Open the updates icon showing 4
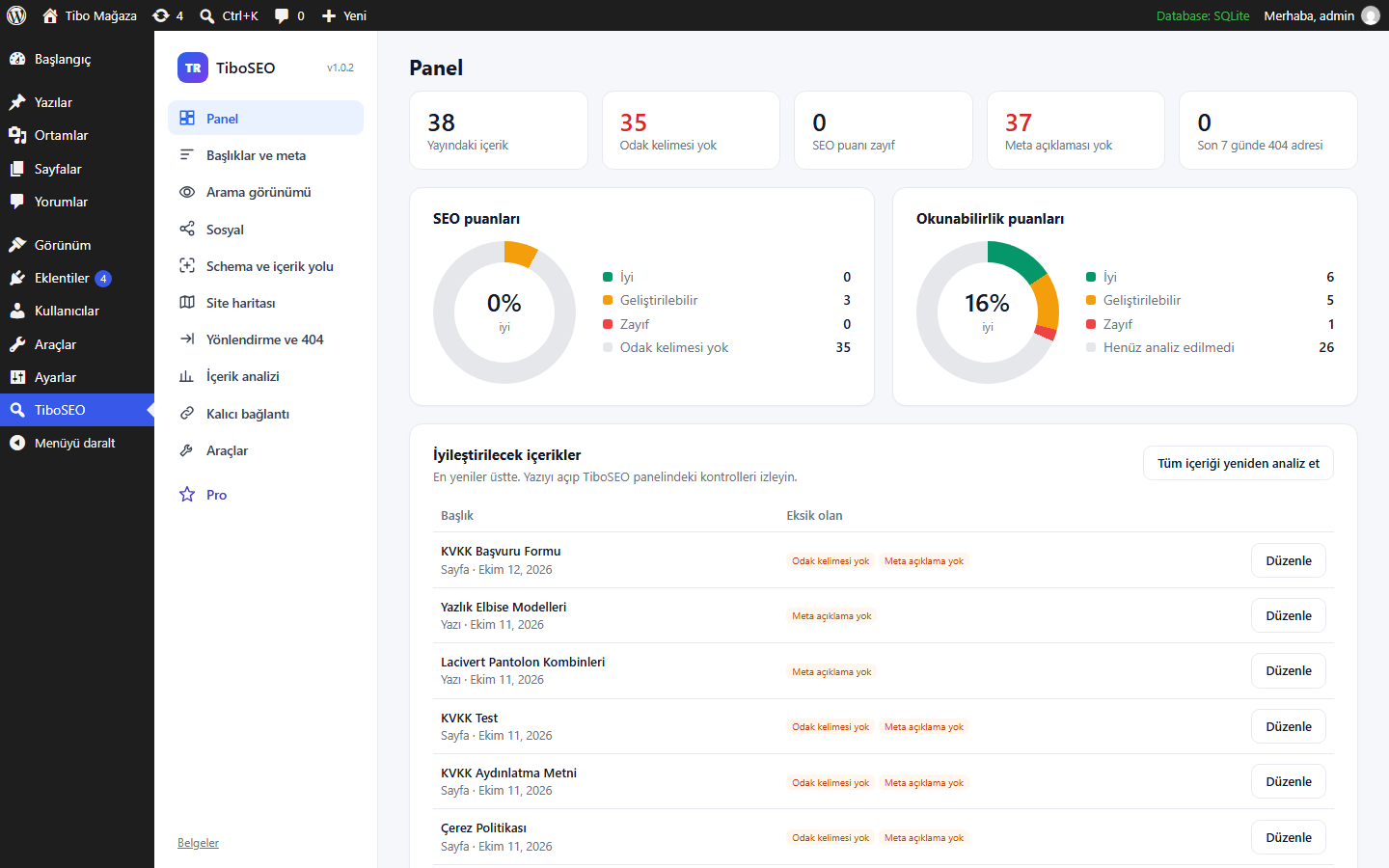1389x868 pixels. click(x=168, y=15)
